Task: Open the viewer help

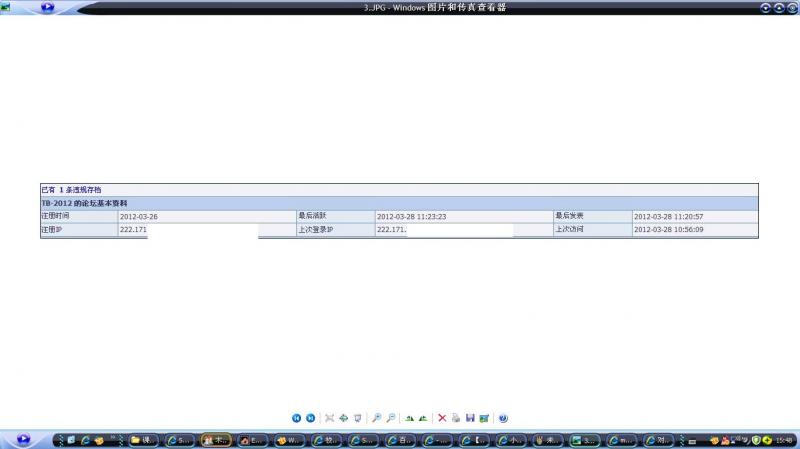Action: [x=503, y=418]
